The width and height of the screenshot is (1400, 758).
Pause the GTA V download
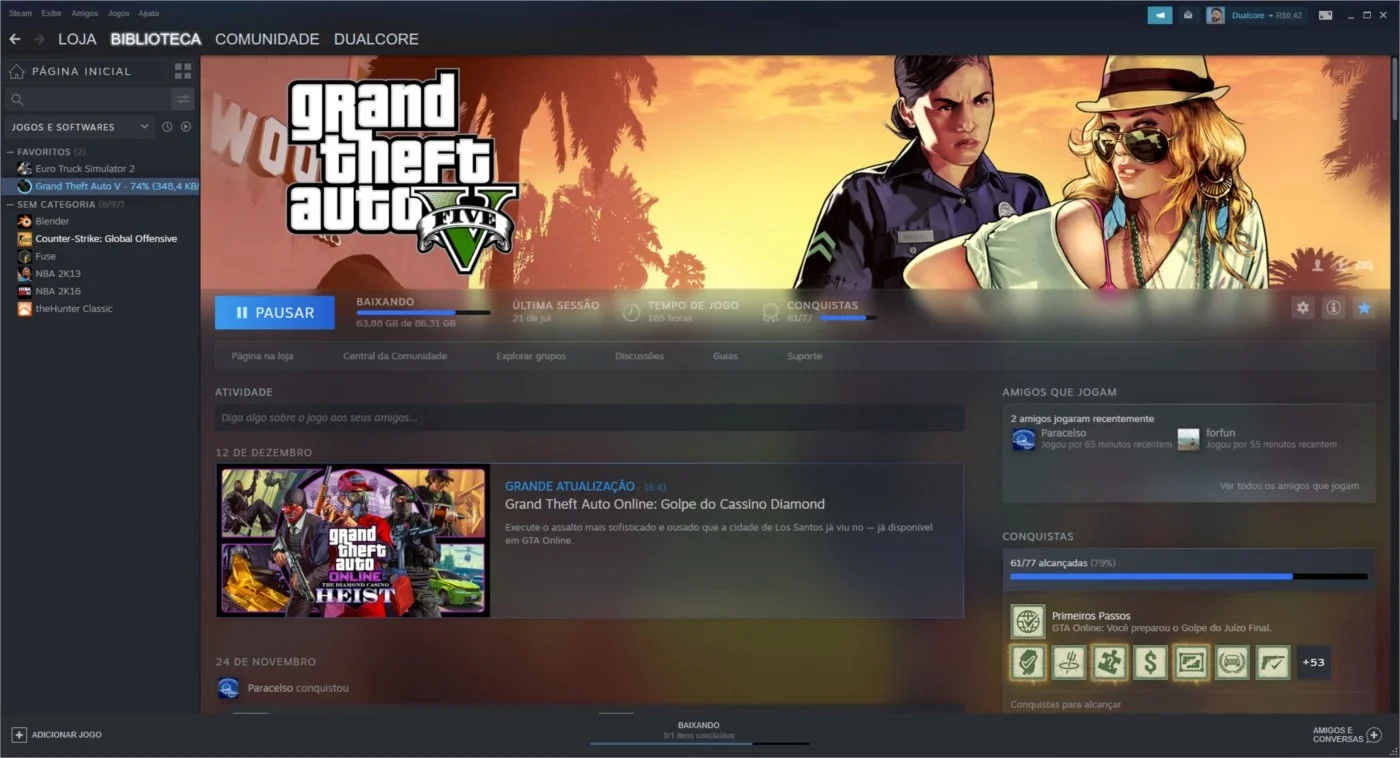click(x=275, y=313)
